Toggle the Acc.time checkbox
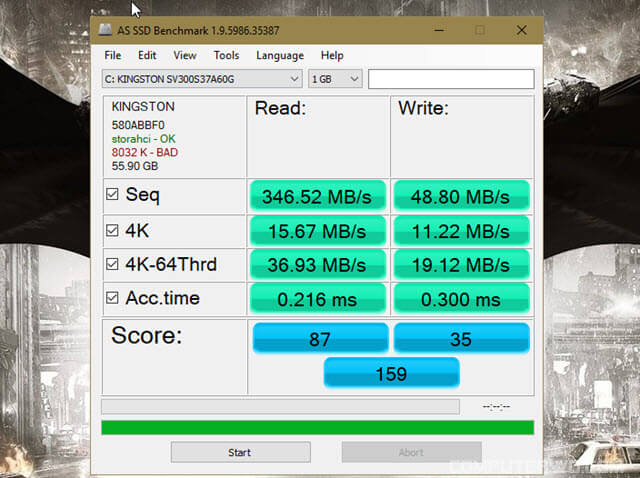The height and width of the screenshot is (478, 640). [x=113, y=298]
